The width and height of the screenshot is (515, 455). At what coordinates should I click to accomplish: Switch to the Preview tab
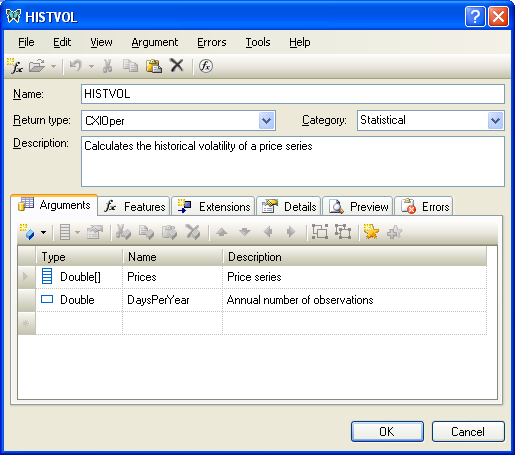coord(358,207)
